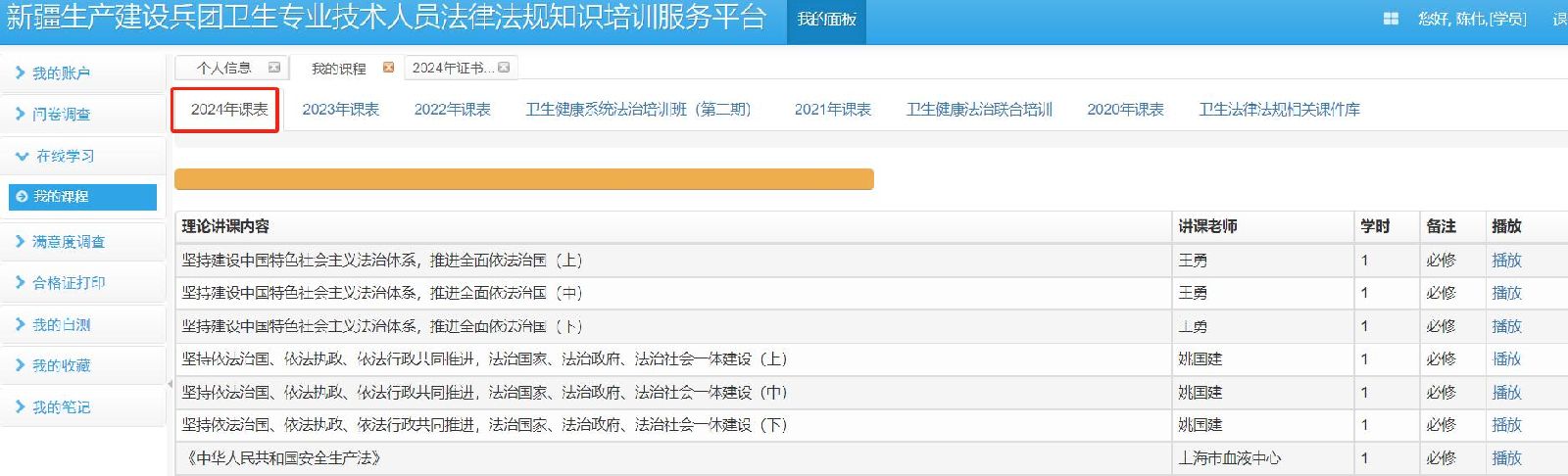Click the 我的面板 header button

826,20
